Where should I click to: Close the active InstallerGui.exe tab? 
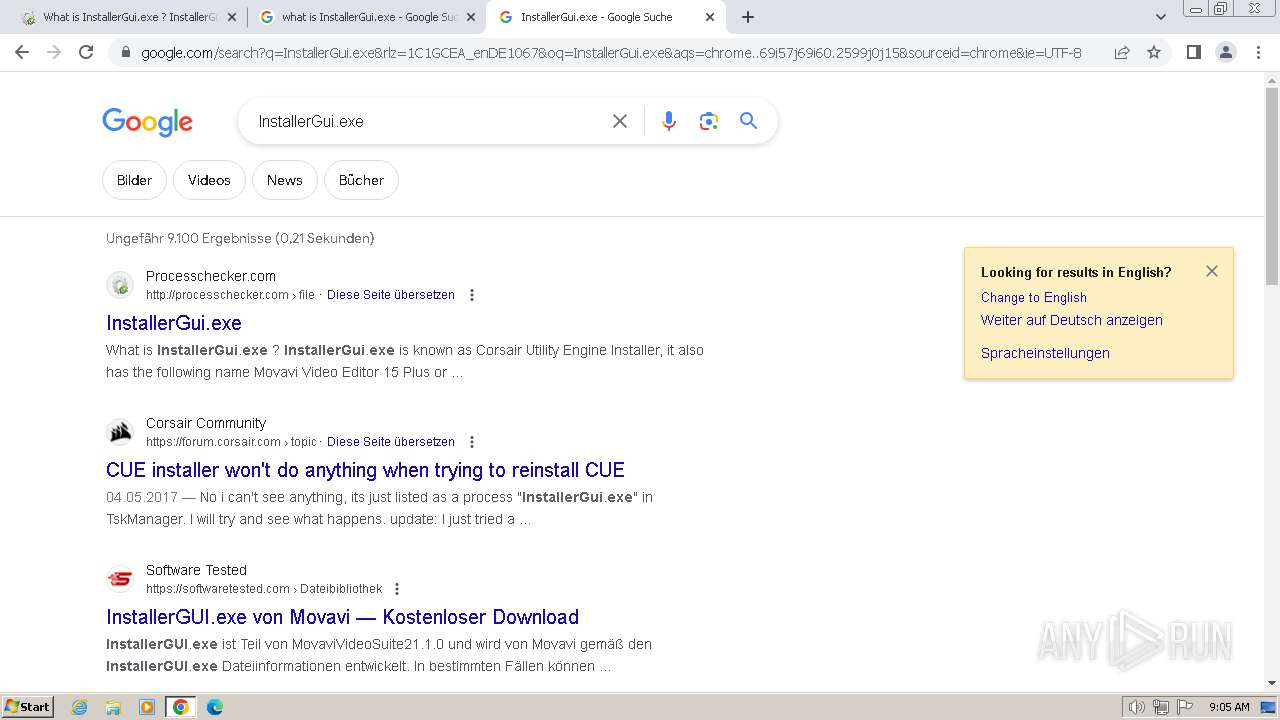(710, 17)
